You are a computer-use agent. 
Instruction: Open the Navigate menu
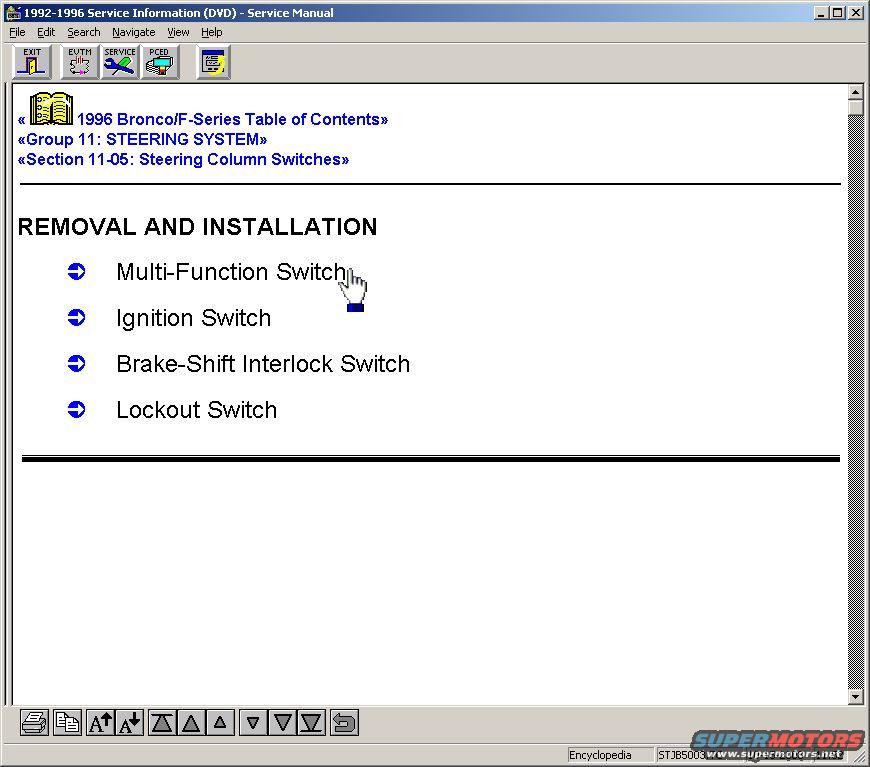coord(133,32)
